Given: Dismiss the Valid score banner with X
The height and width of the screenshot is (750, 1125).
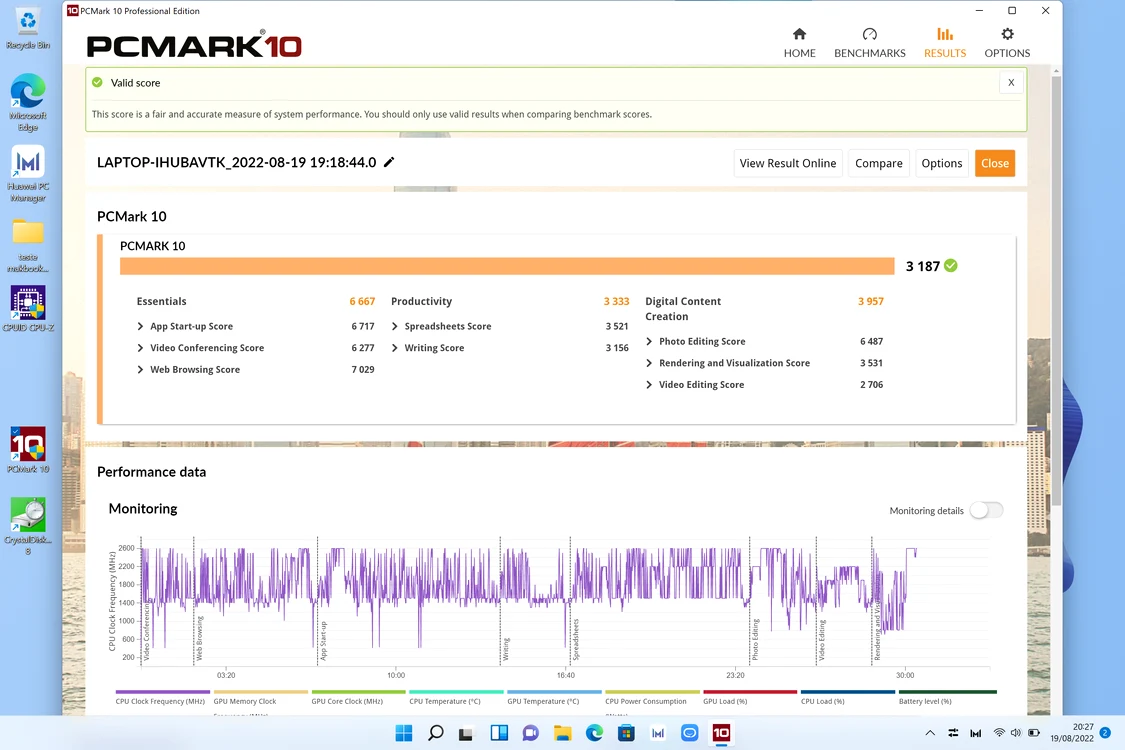Looking at the screenshot, I should [x=1011, y=83].
